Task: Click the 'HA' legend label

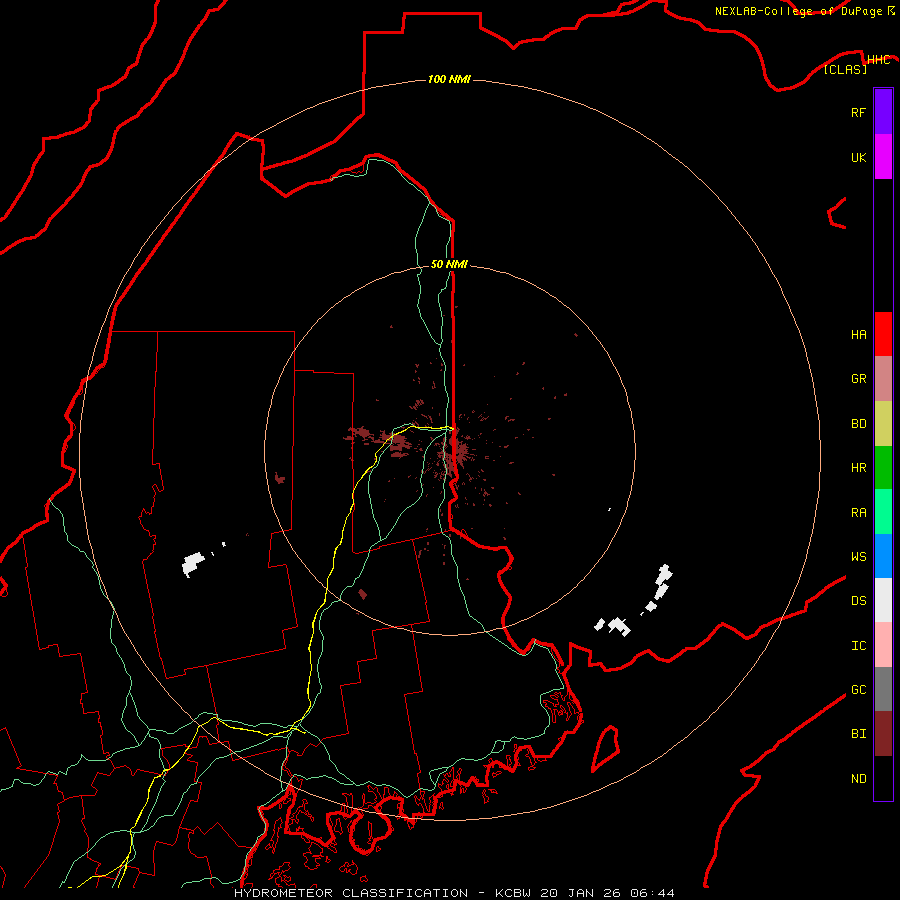Action: tap(858, 335)
